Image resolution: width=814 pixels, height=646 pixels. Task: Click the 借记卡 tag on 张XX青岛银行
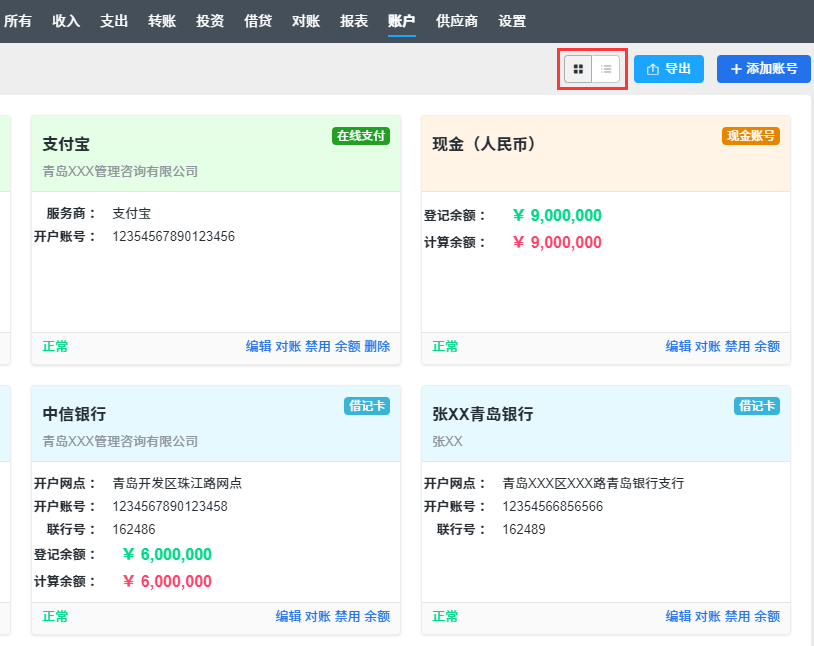(x=757, y=406)
